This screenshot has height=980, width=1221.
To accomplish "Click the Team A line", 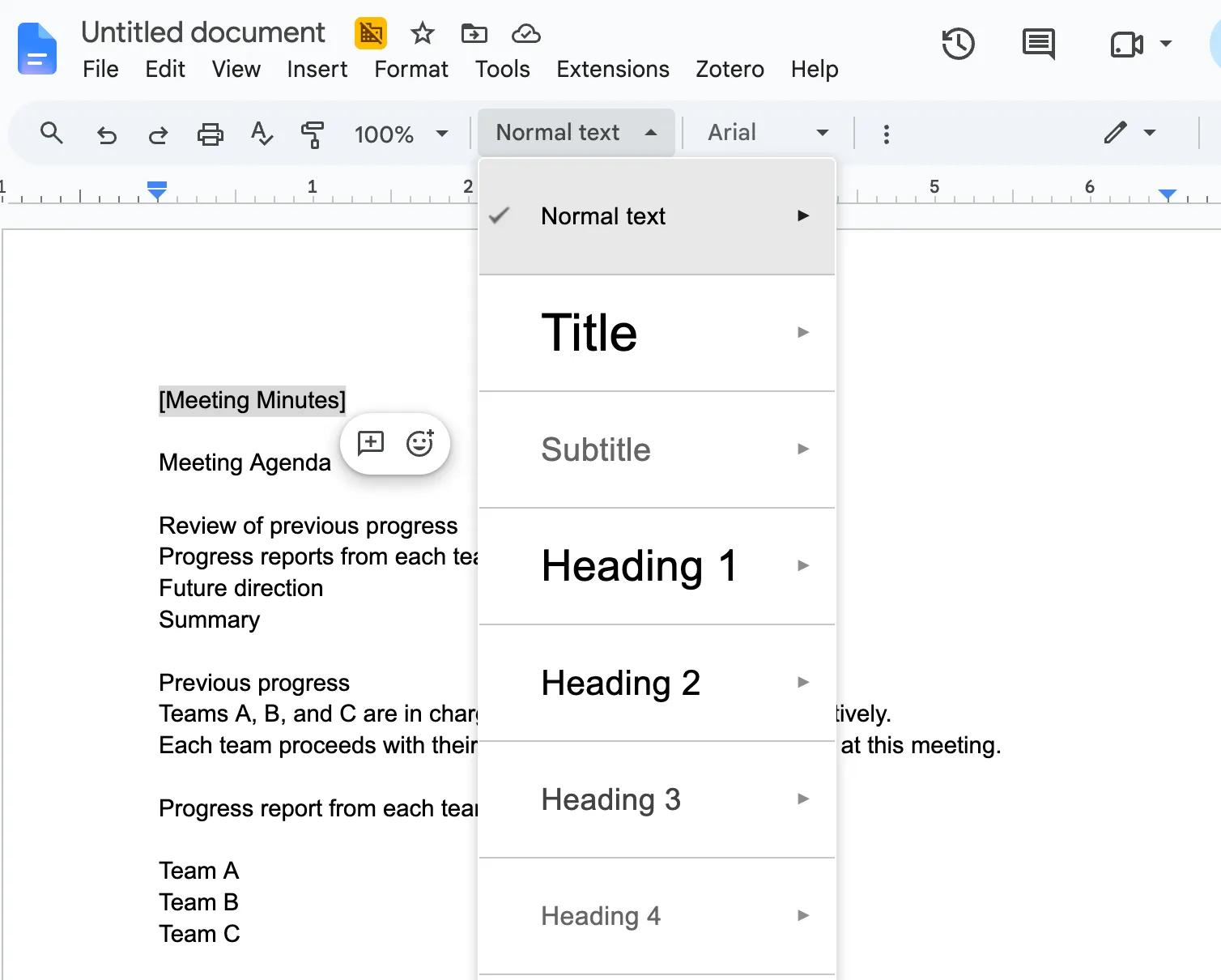I will coord(199,871).
